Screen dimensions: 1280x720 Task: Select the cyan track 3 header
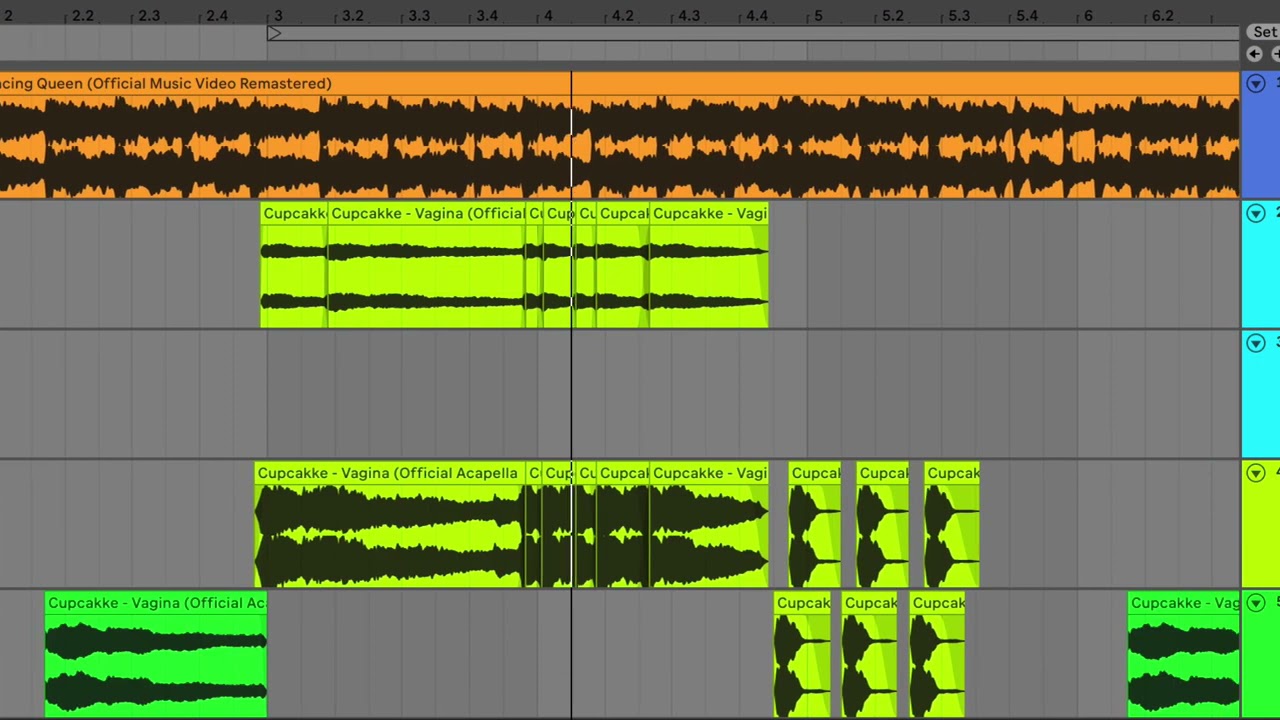pyautogui.click(x=1261, y=394)
